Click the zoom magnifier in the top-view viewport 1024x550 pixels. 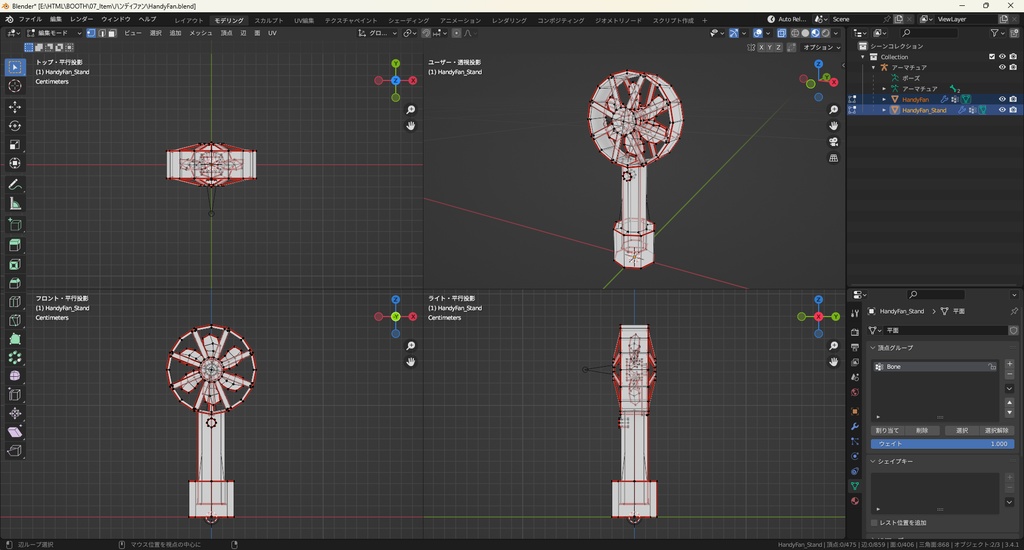[411, 110]
